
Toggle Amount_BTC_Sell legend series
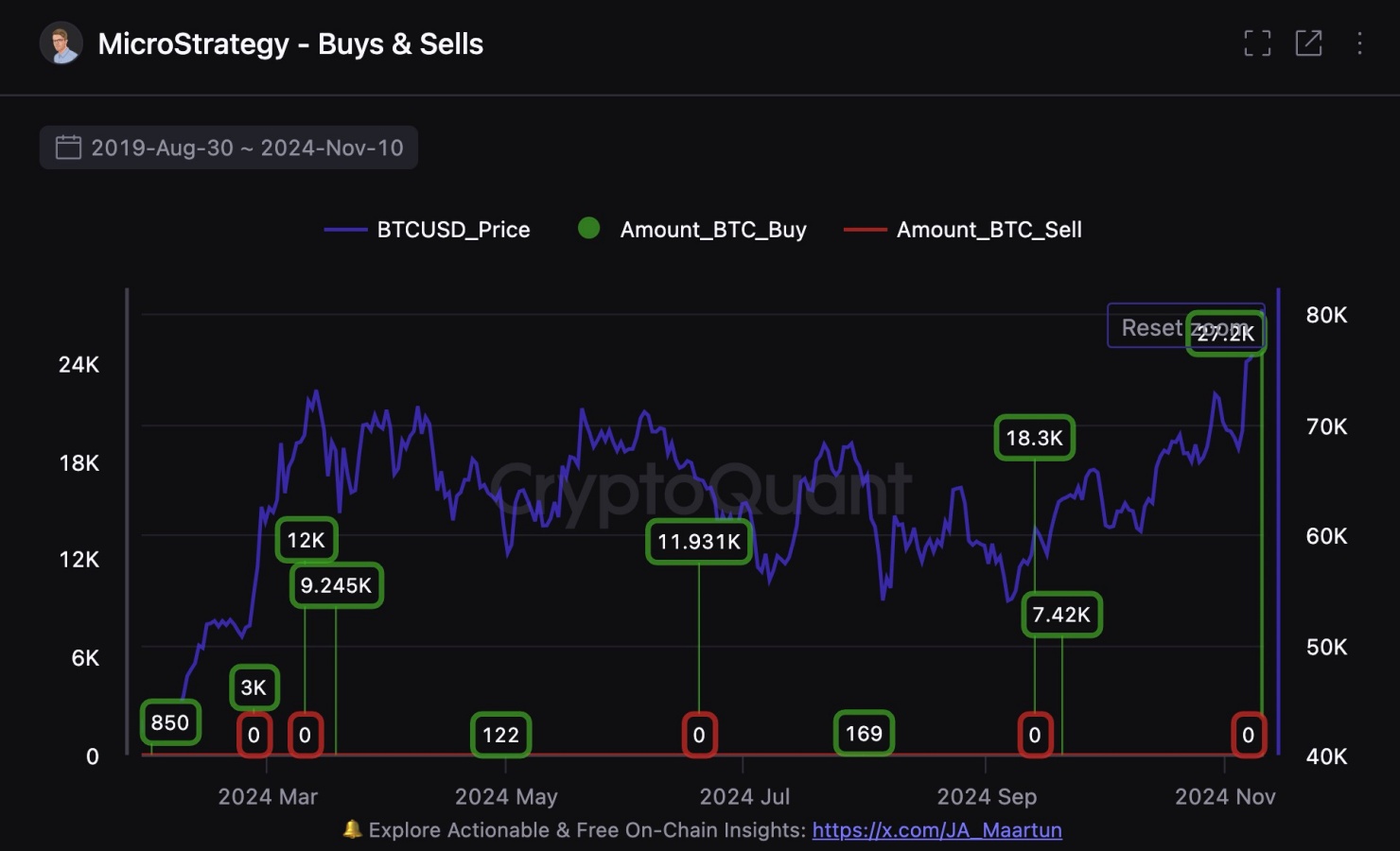[962, 230]
